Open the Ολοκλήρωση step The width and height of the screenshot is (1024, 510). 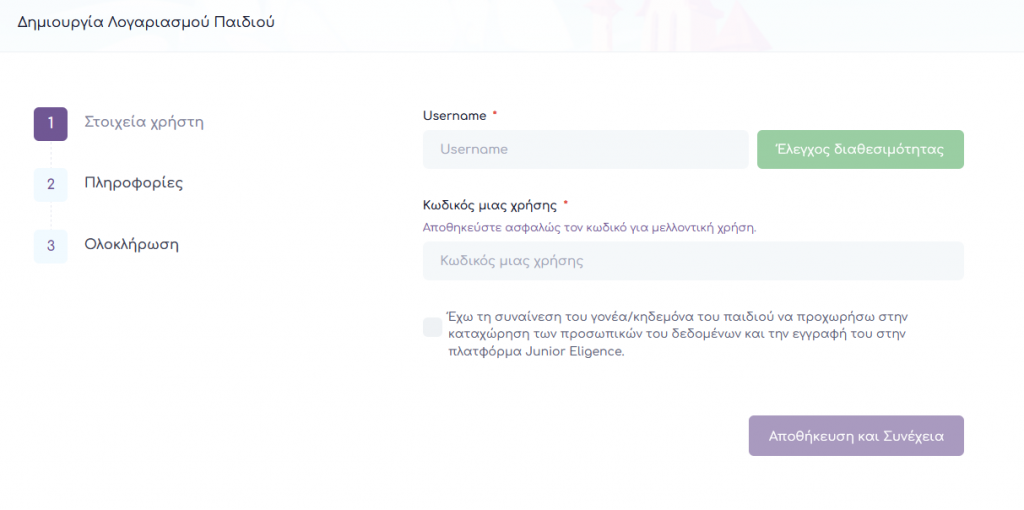(x=131, y=244)
